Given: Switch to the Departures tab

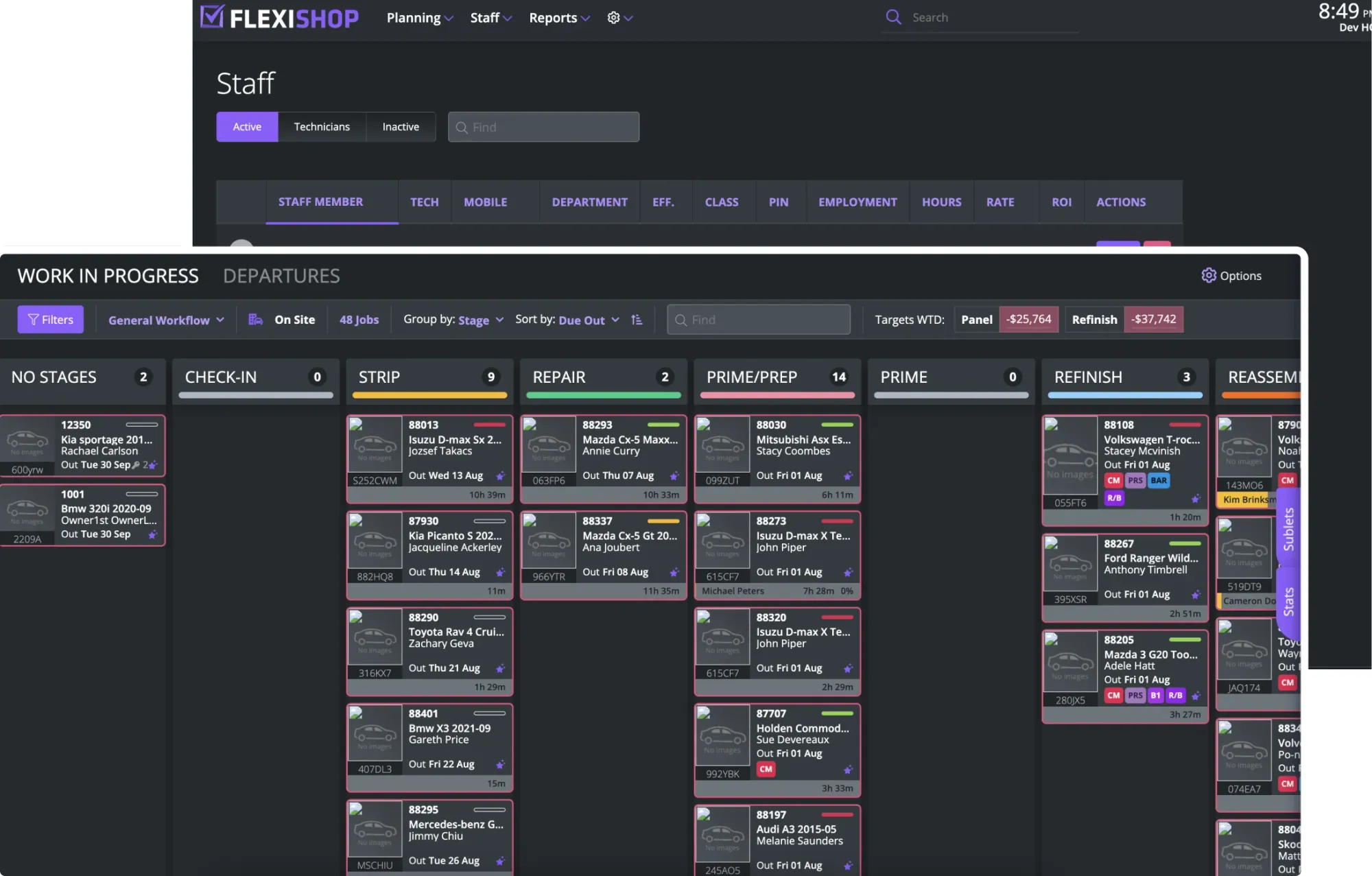Looking at the screenshot, I should coord(281,276).
